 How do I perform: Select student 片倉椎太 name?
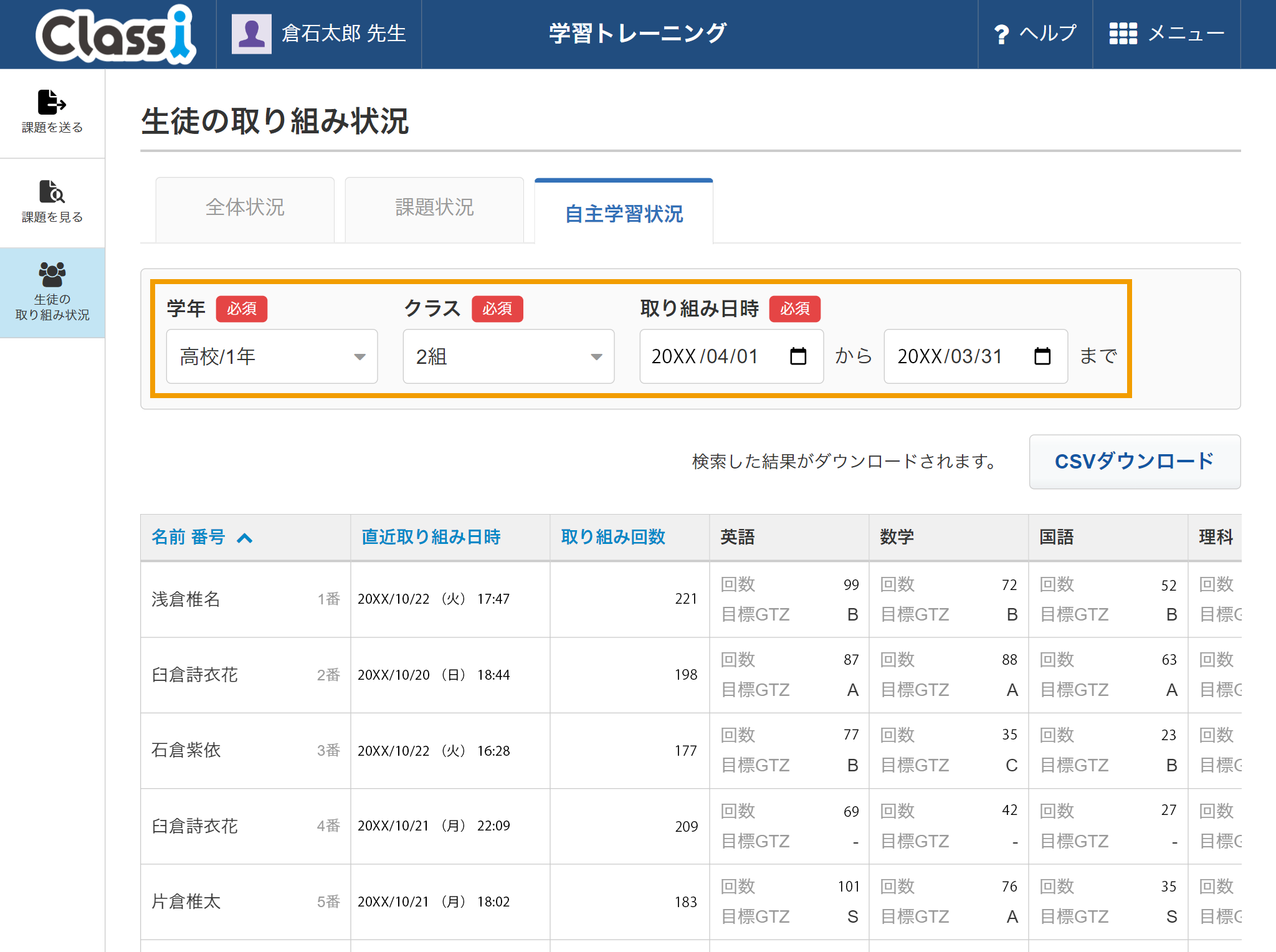pyautogui.click(x=186, y=902)
